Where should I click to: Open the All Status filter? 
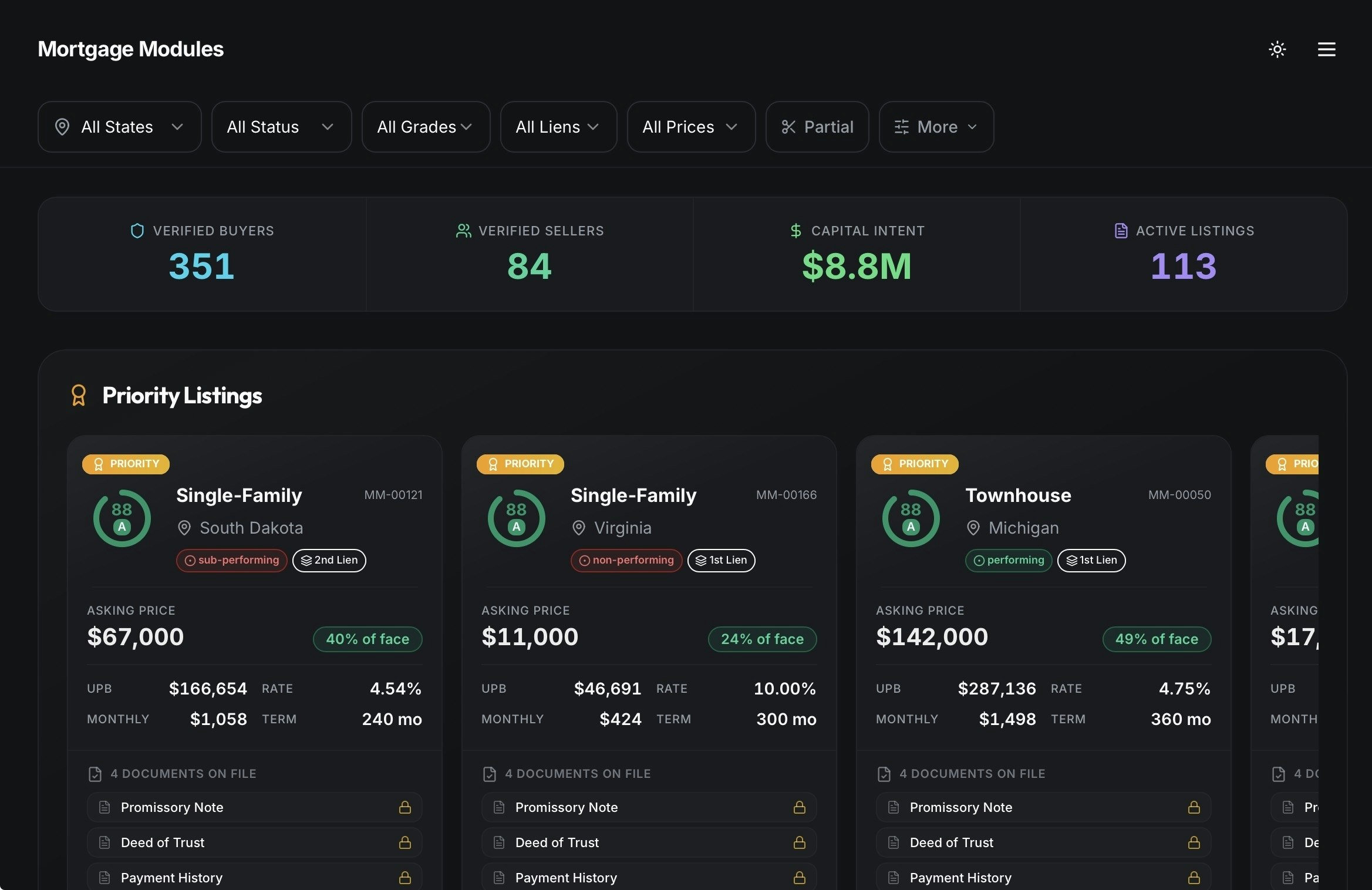coord(281,127)
